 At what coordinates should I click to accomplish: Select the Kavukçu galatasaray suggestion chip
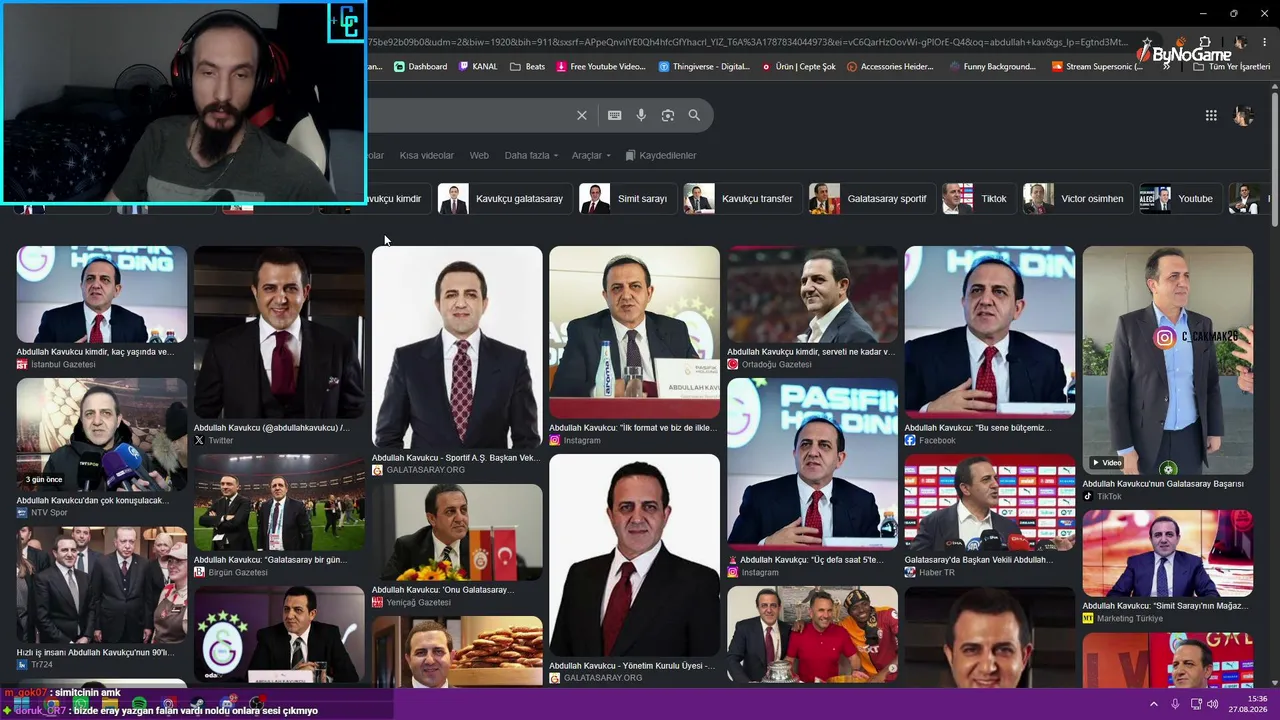point(504,198)
